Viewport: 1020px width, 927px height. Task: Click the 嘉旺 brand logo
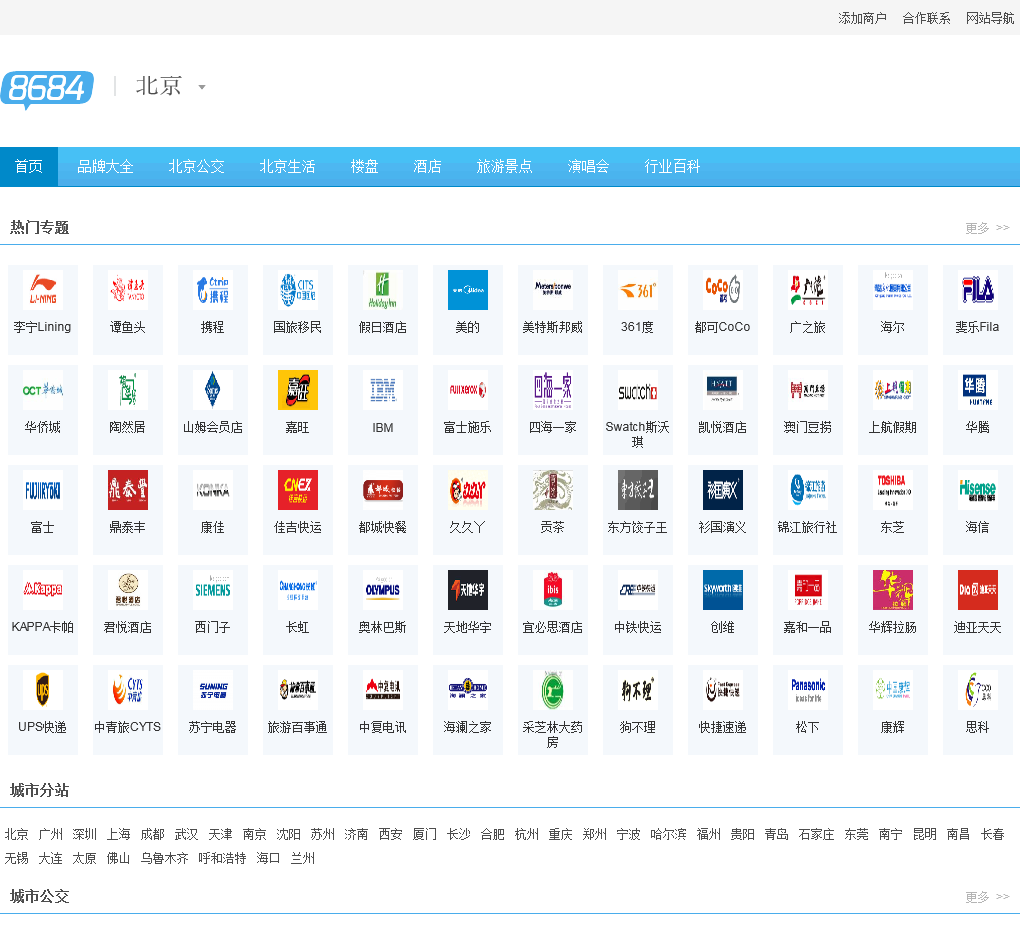(x=298, y=390)
